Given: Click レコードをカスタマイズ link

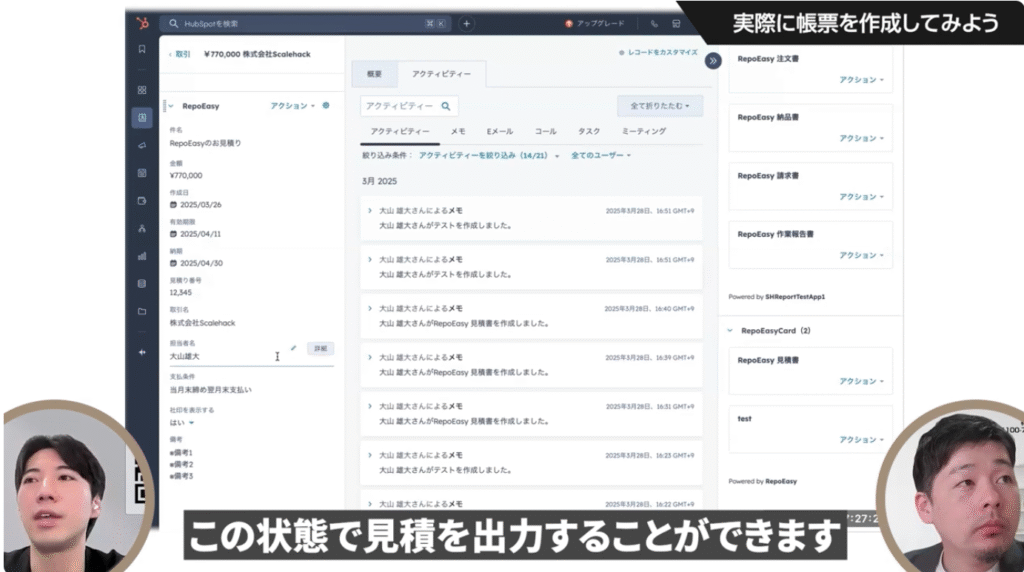Looking at the screenshot, I should tap(658, 52).
